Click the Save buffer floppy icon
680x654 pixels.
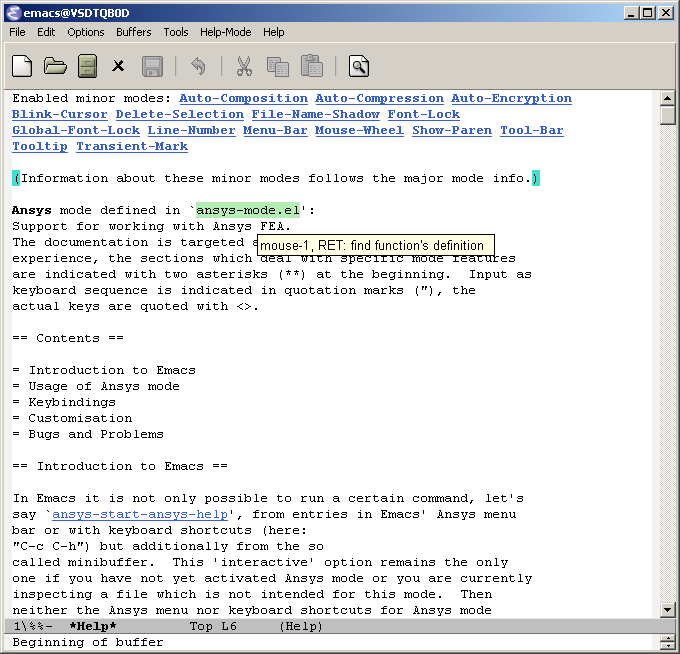[152, 66]
